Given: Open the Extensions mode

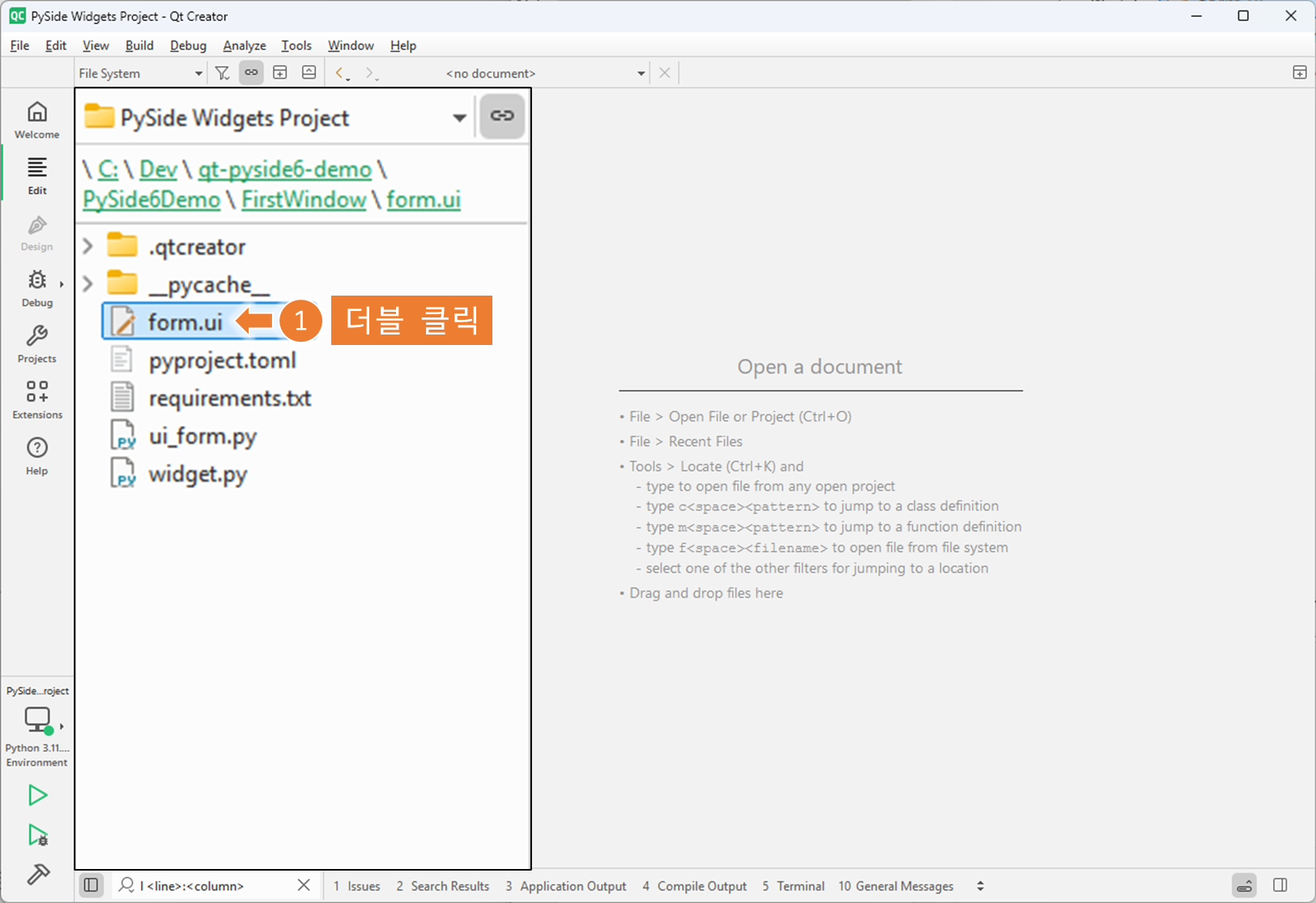Looking at the screenshot, I should pyautogui.click(x=37, y=400).
